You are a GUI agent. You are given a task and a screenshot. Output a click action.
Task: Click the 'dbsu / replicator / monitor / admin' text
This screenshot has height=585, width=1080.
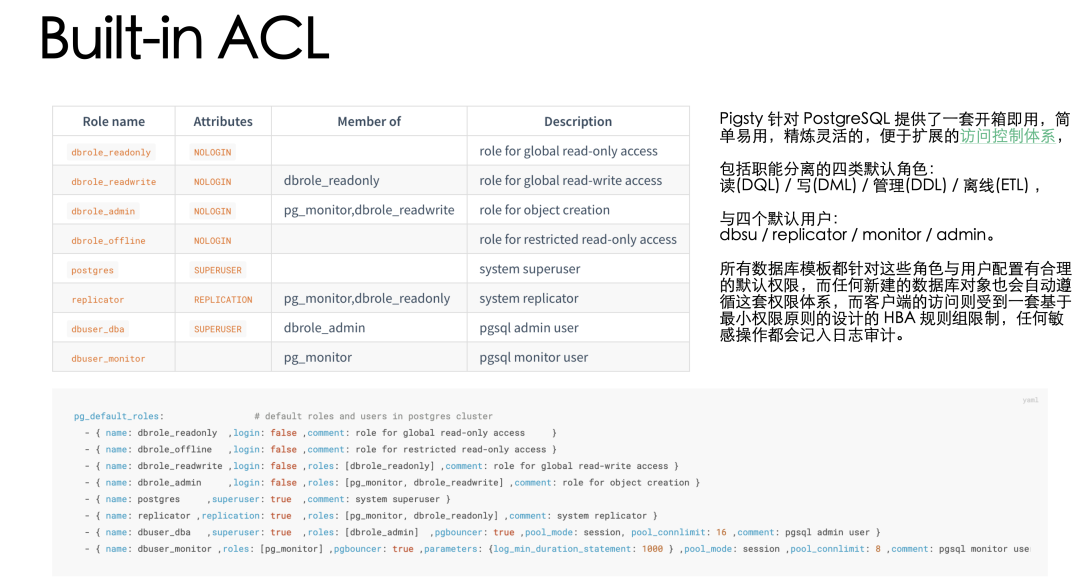pos(858,235)
